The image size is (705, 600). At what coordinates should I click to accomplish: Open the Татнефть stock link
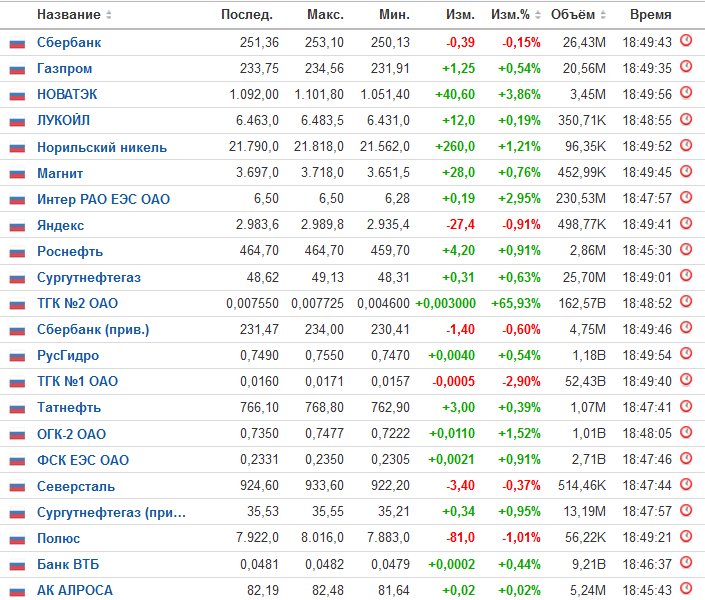point(69,407)
